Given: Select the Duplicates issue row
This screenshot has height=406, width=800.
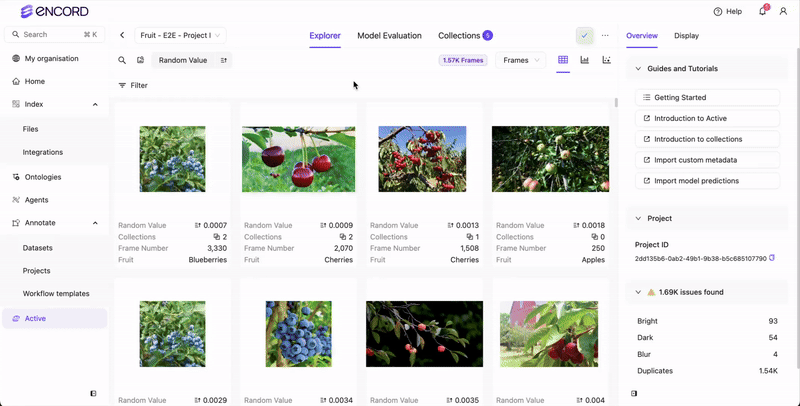Looking at the screenshot, I should 707,371.
